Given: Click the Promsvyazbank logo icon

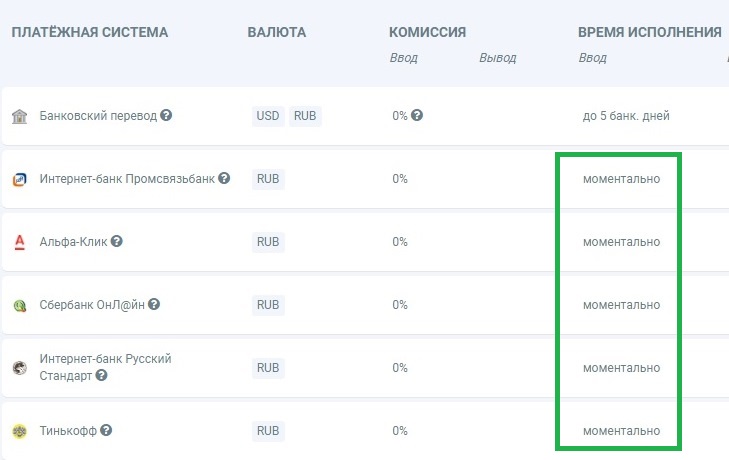Looking at the screenshot, I should pos(20,180).
